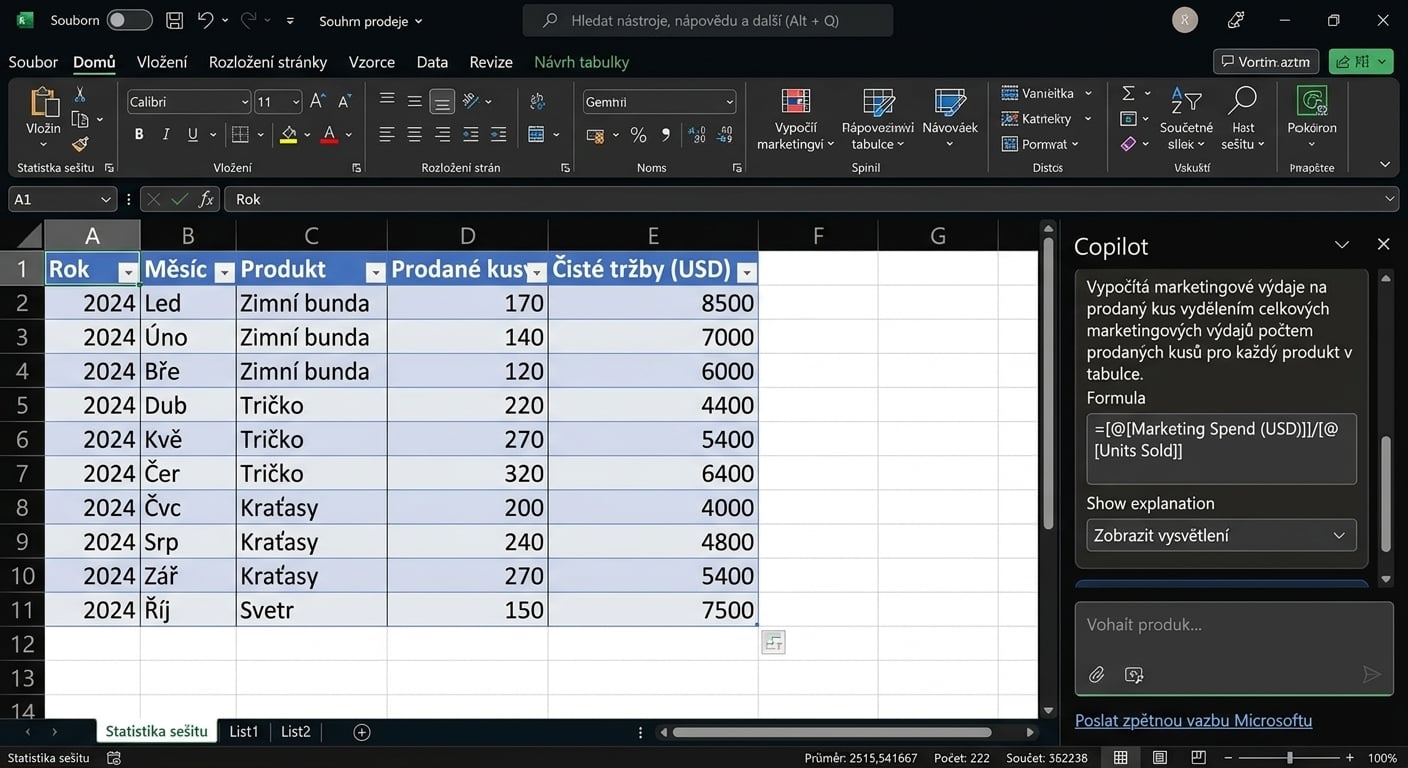Open the Poslat zpětnou vazbu Microsoftu link
Image resolution: width=1408 pixels, height=768 pixels.
pyautogui.click(x=1193, y=720)
